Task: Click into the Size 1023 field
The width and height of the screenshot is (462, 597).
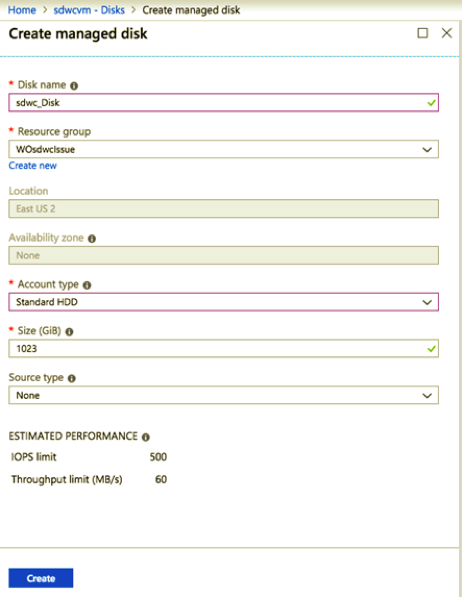Action: pos(224,349)
